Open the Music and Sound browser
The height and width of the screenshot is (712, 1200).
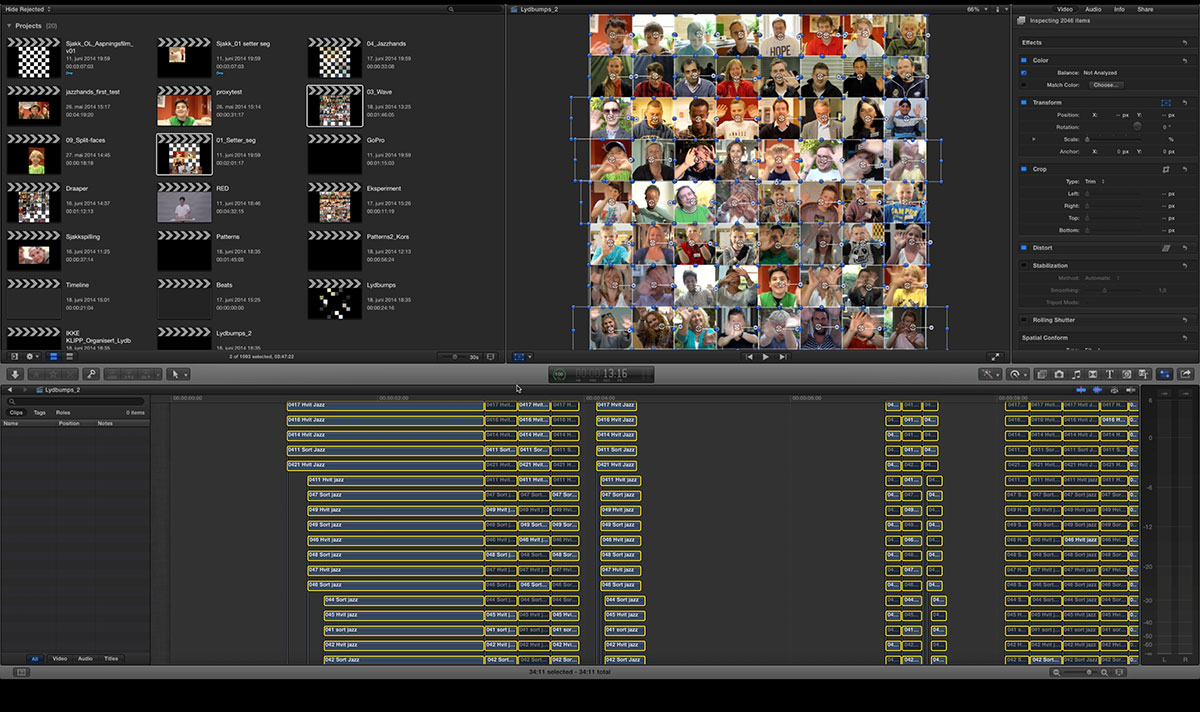pyautogui.click(x=1076, y=374)
